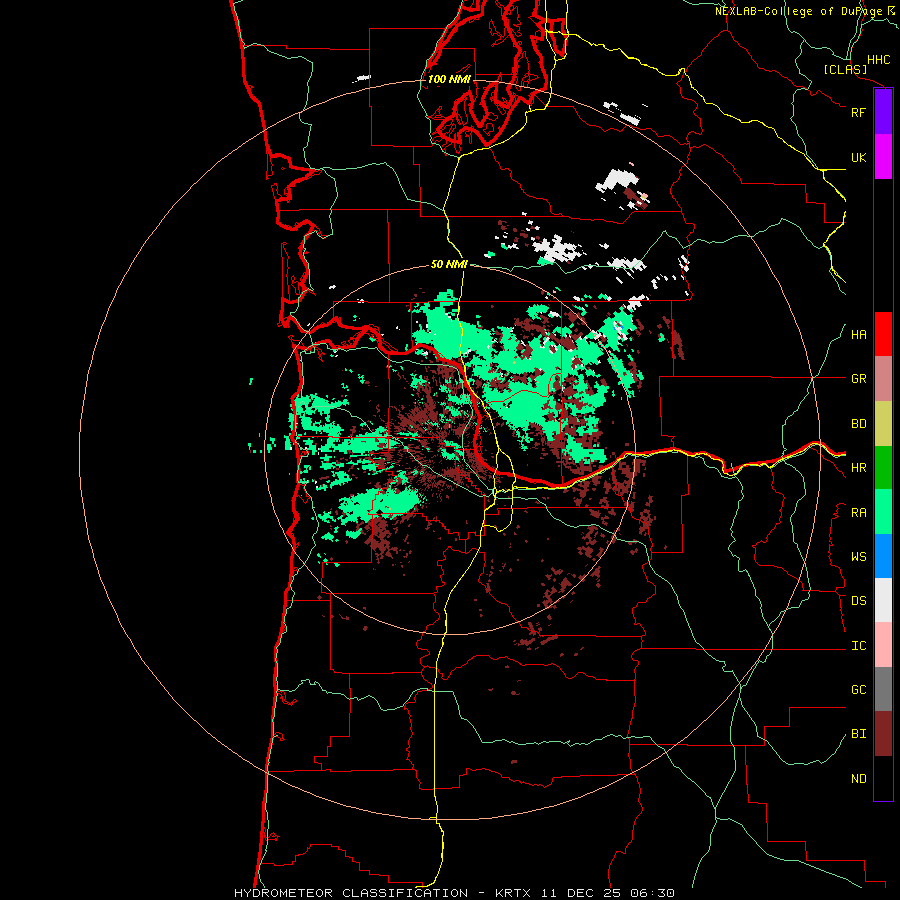Click the BI brown legend swatch
Image resolution: width=900 pixels, height=900 pixels.
[x=883, y=734]
